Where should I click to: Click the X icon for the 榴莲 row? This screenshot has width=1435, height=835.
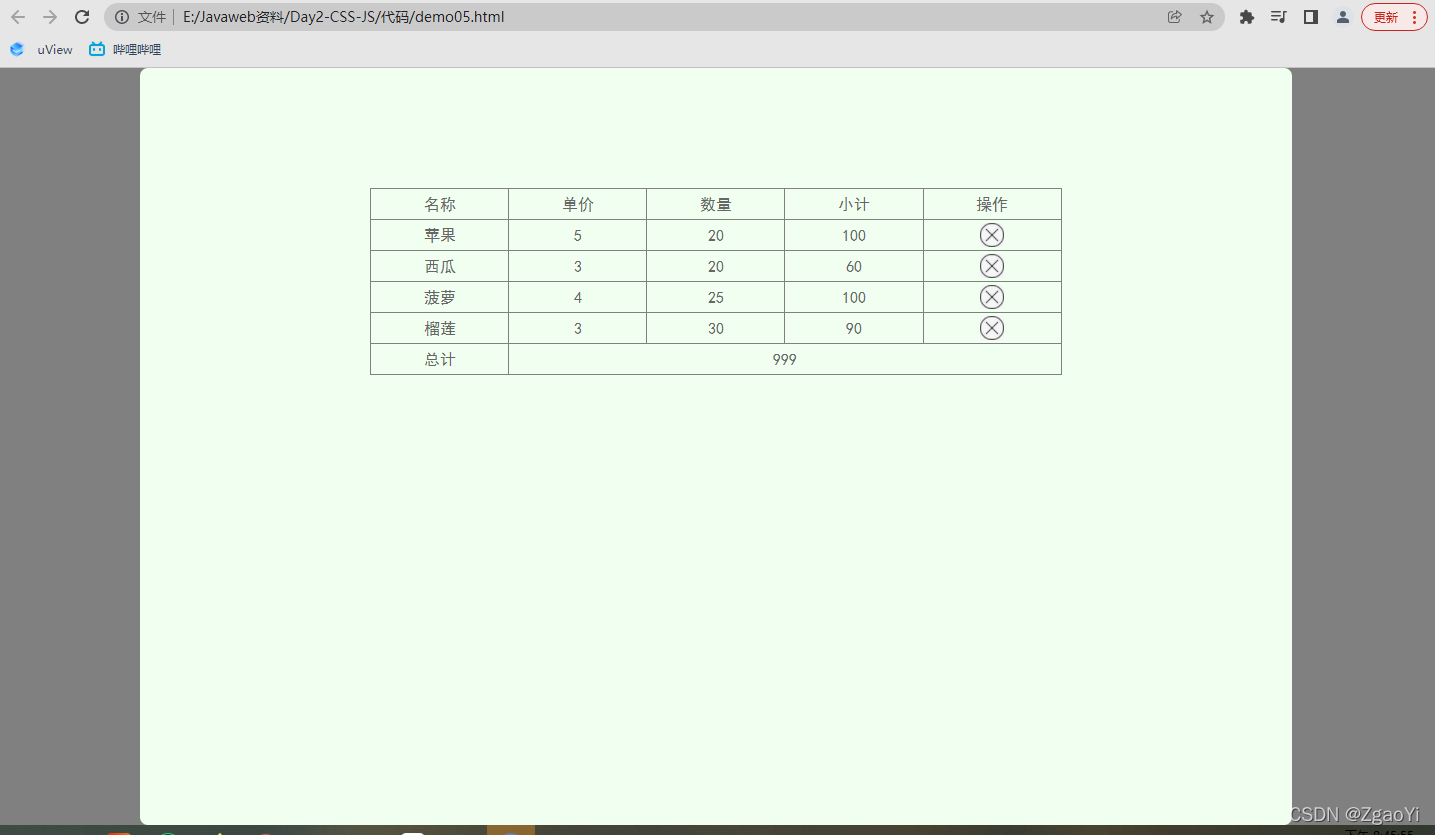coord(991,328)
